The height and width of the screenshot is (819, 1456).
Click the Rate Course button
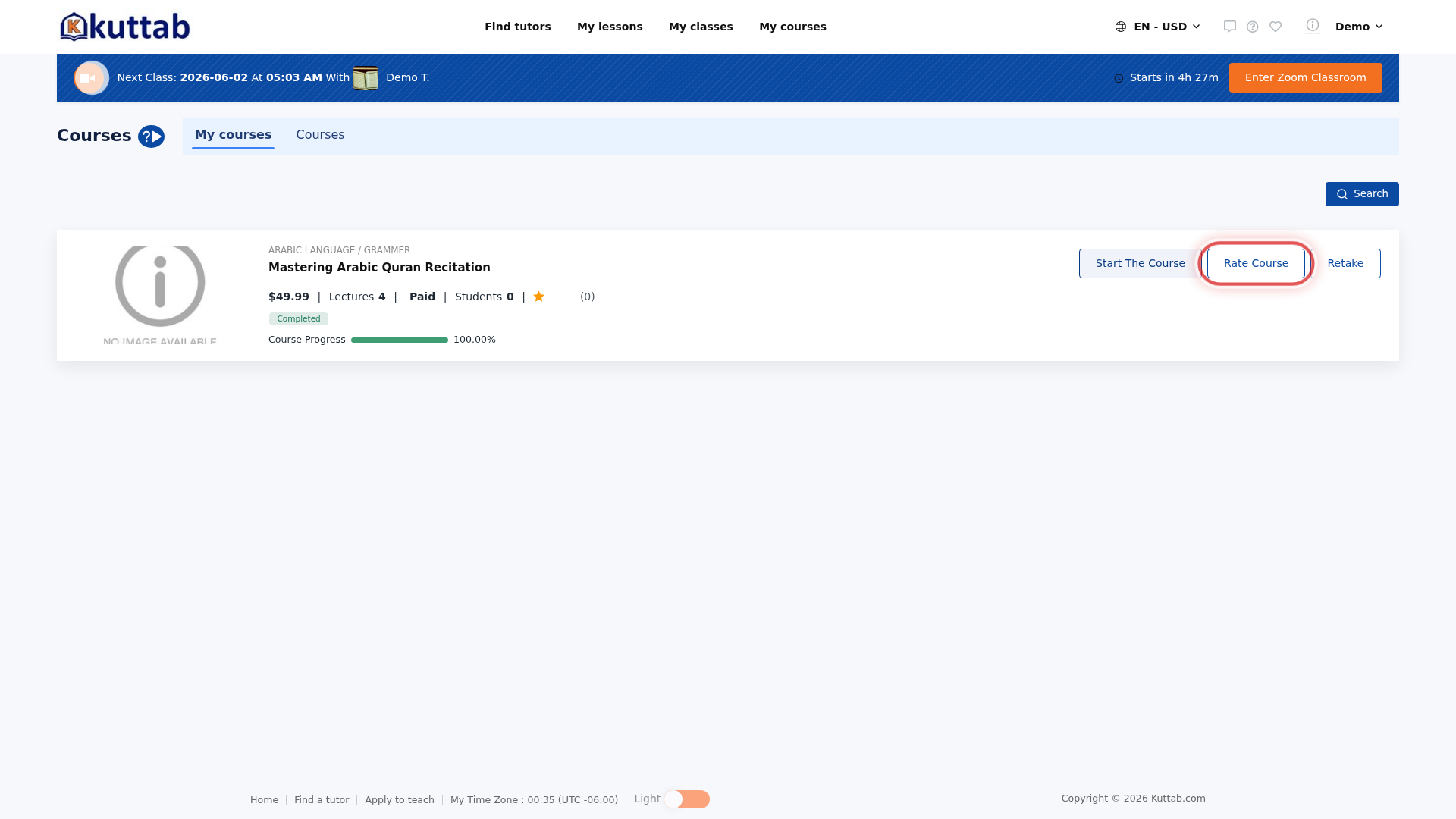pos(1256,263)
